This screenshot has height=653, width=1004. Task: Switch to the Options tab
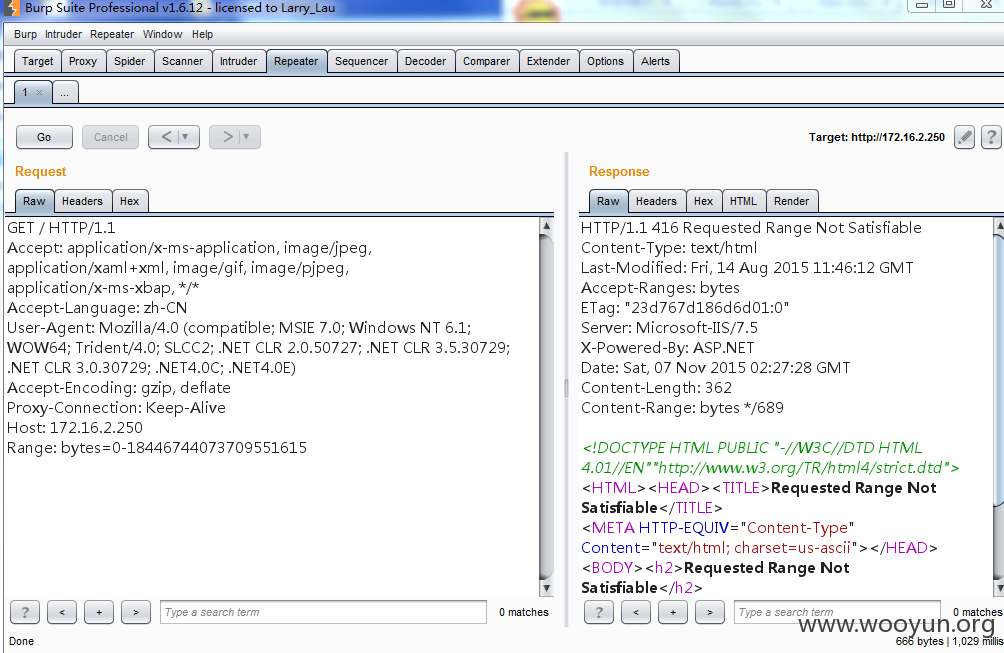[605, 61]
